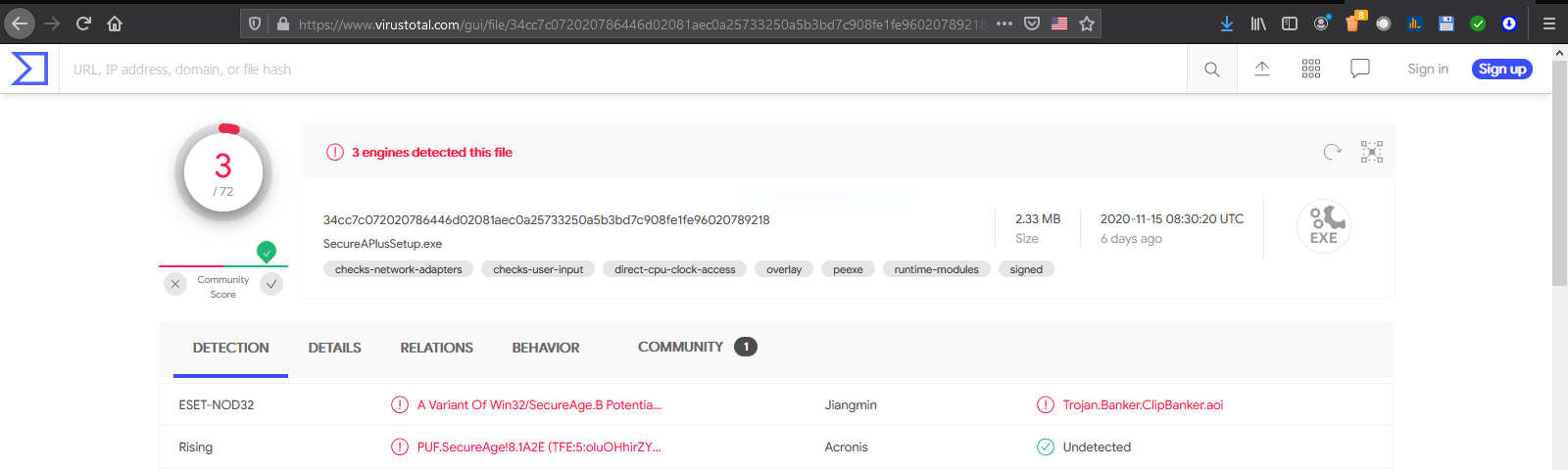Click the Win32/SecureAge.B detection result

(539, 404)
